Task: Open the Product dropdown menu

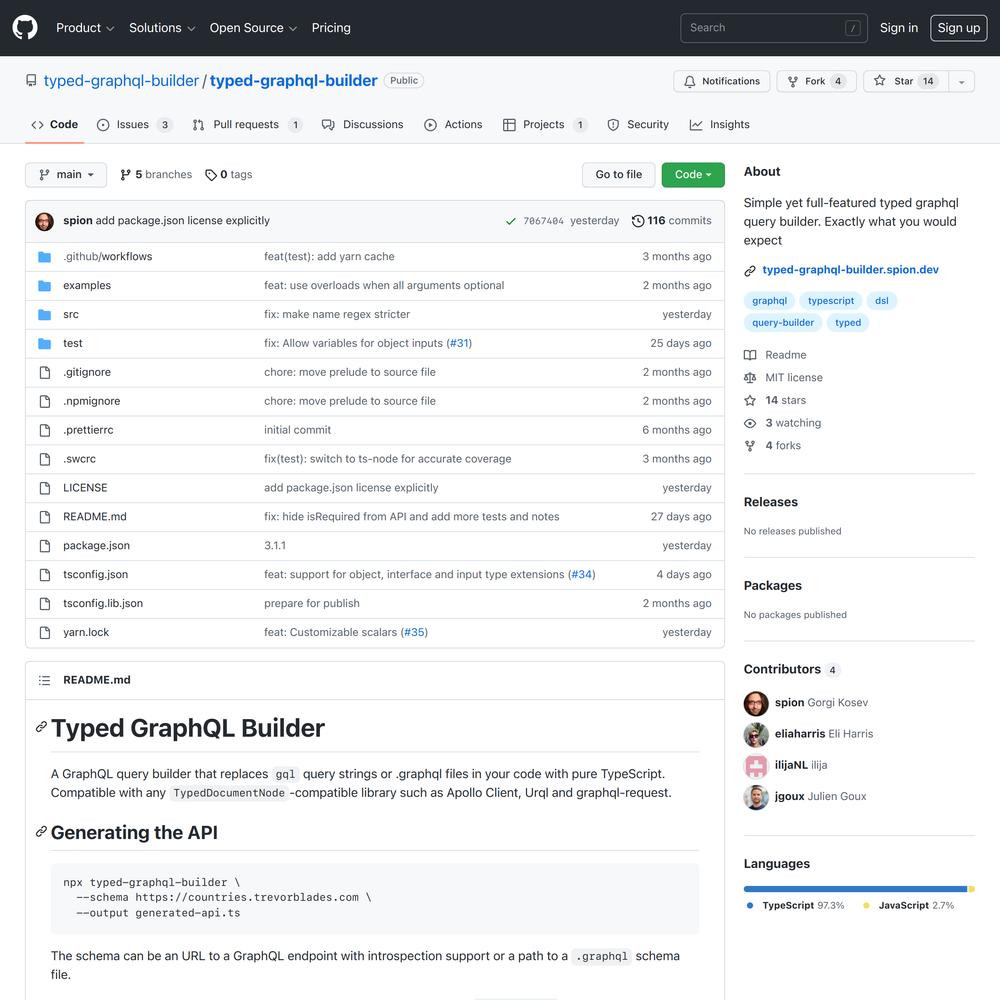Action: 85,28
